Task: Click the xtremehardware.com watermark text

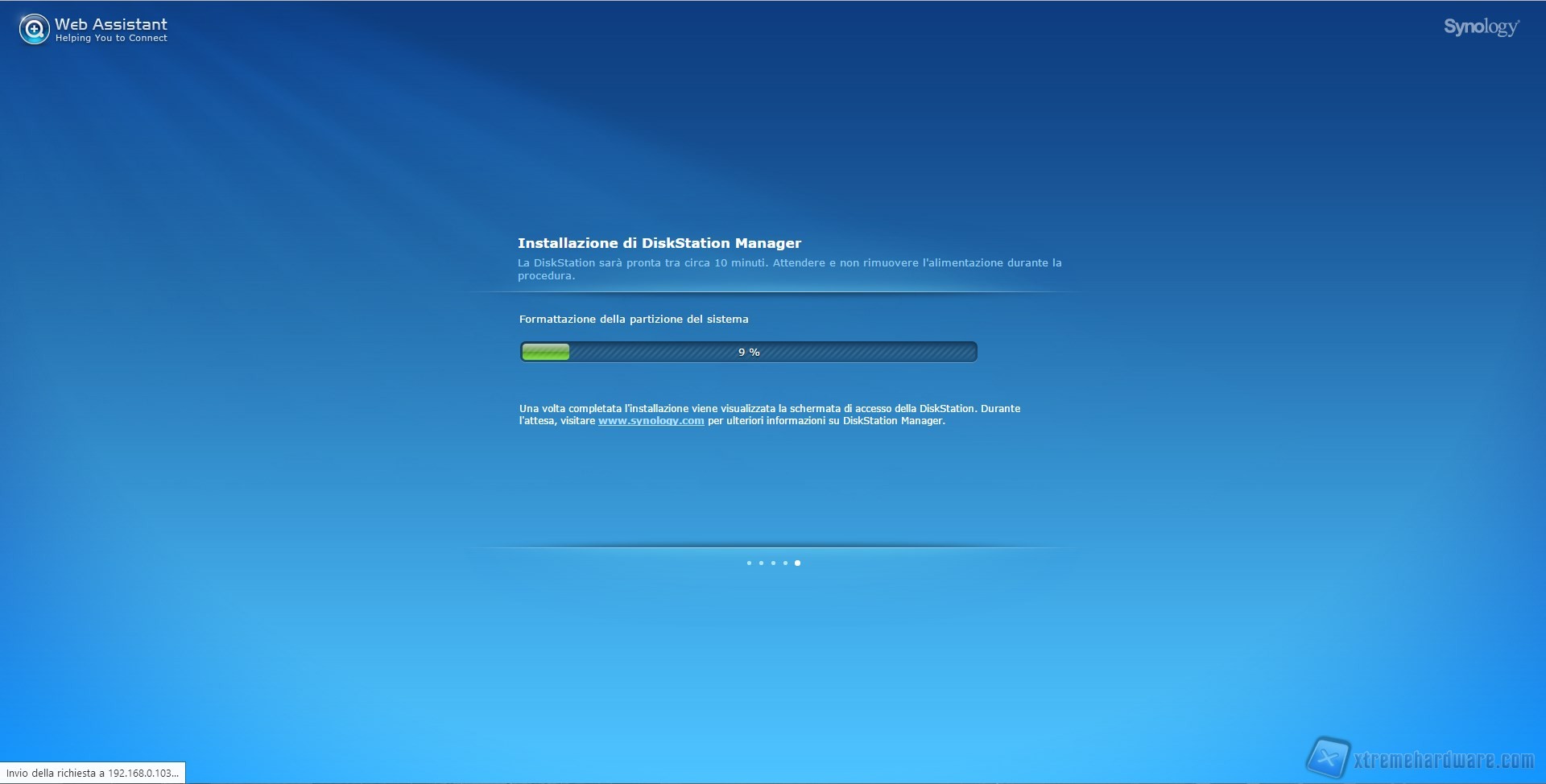Action: [1444, 760]
